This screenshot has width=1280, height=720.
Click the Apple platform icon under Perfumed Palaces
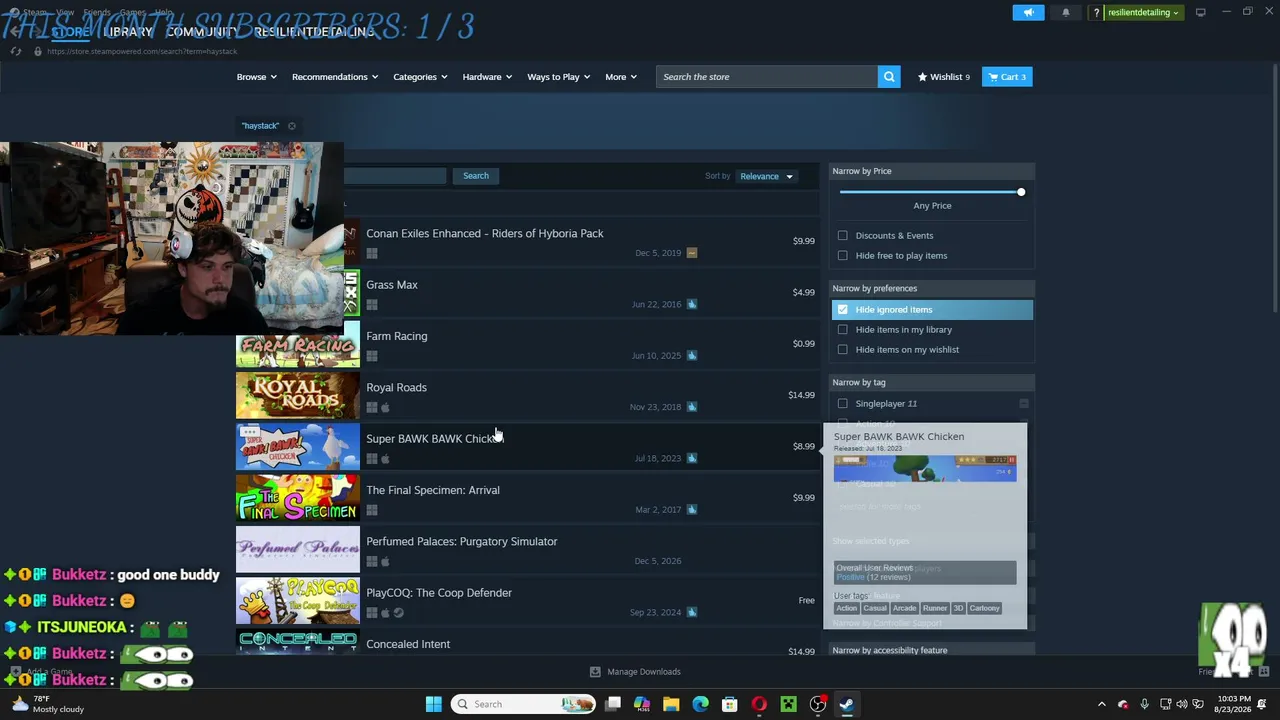coord(385,561)
